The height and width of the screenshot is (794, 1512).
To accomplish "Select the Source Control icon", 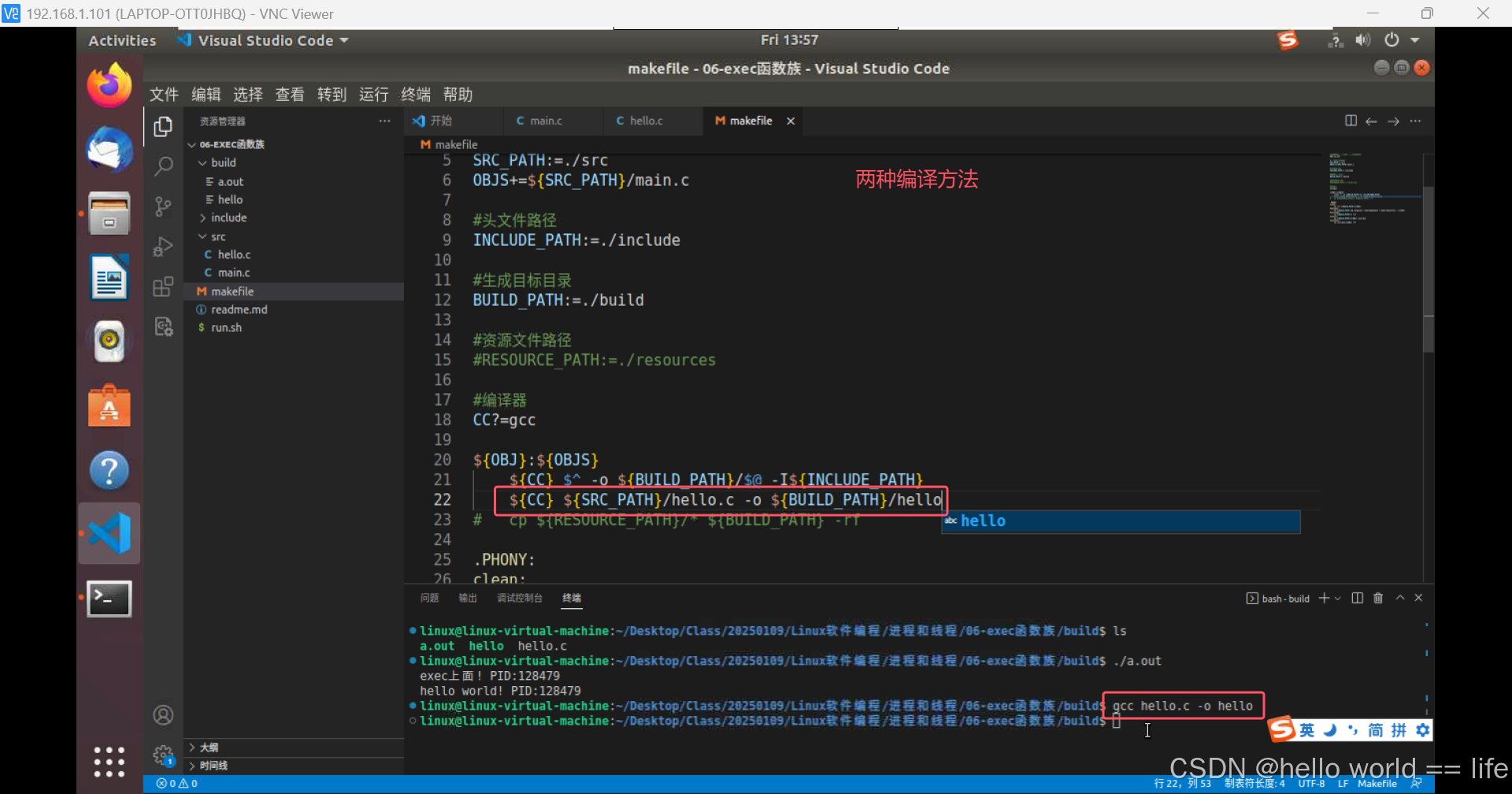I will (163, 206).
